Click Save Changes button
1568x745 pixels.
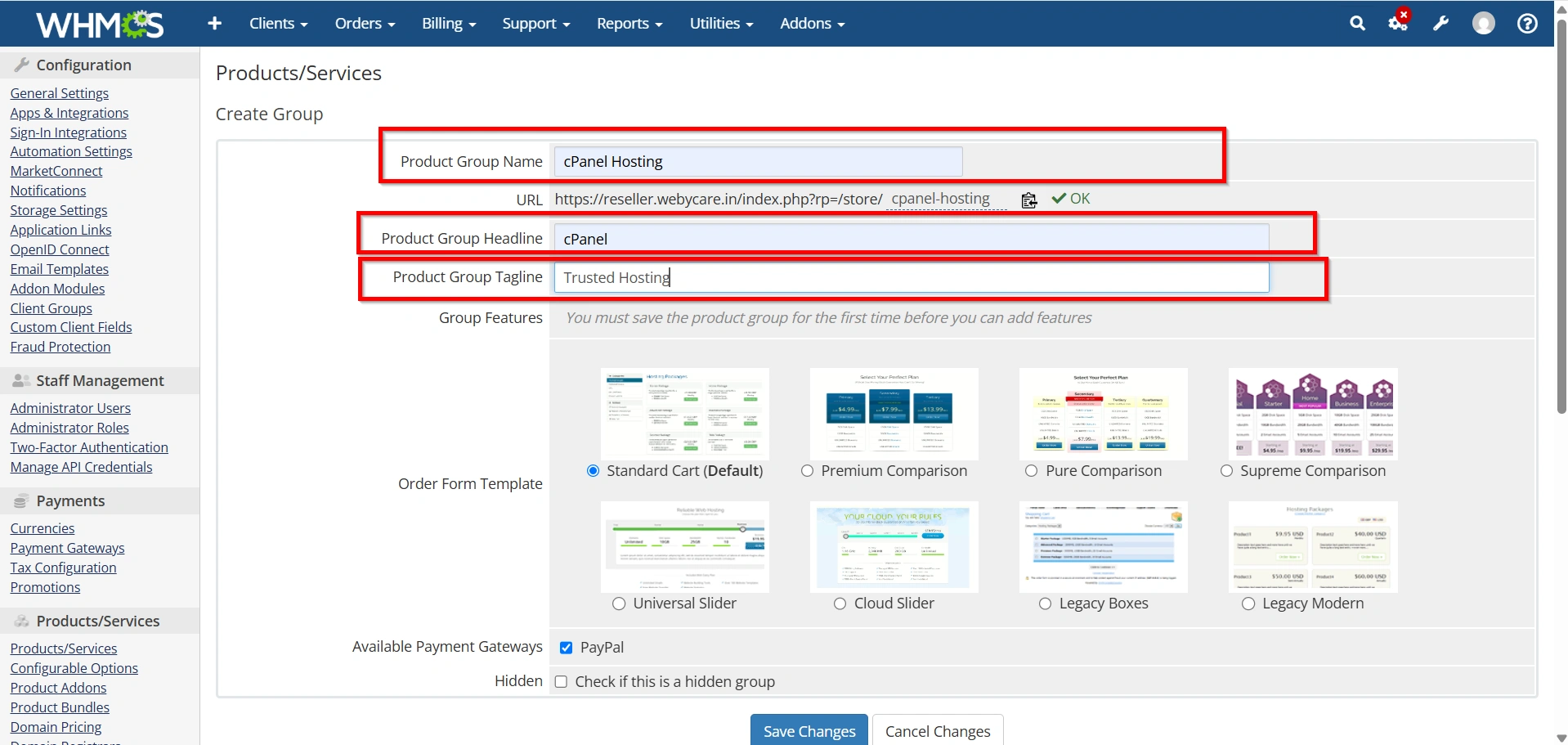[809, 731]
